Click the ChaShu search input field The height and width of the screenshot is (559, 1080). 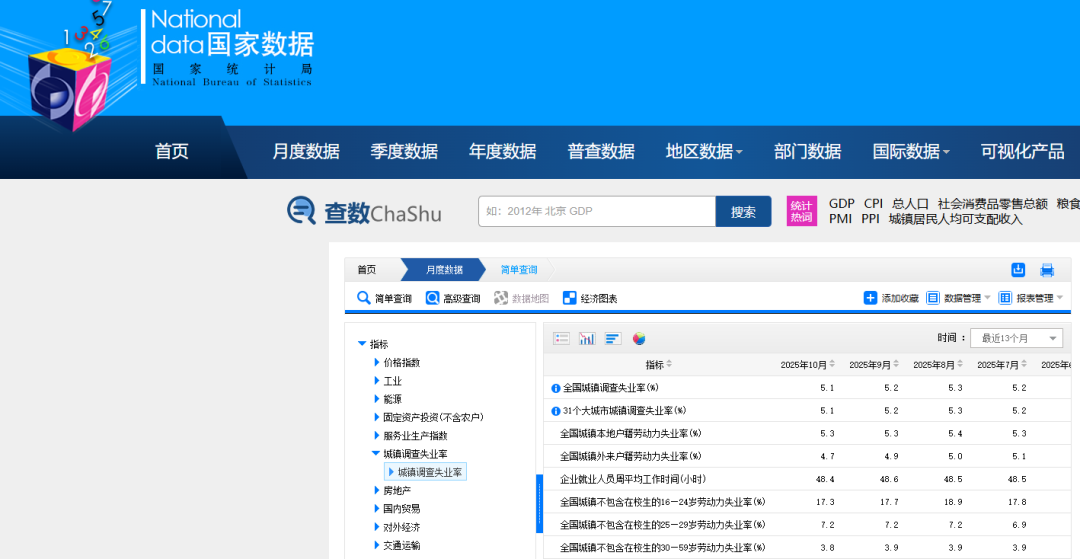point(596,212)
